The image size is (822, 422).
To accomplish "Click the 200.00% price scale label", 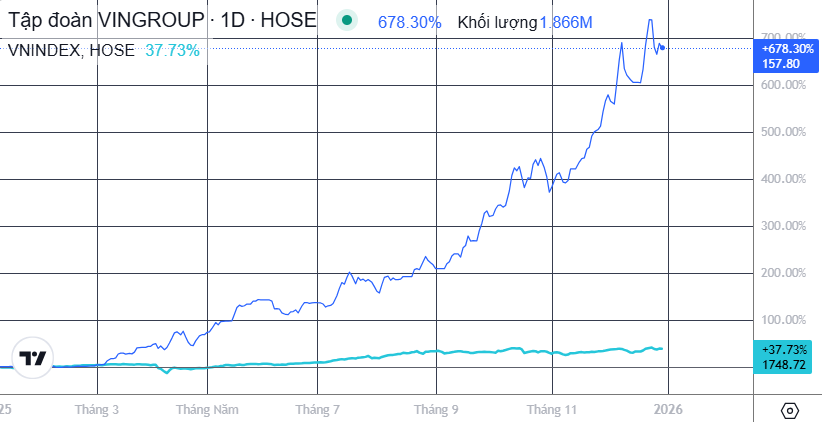I will coord(783,273).
